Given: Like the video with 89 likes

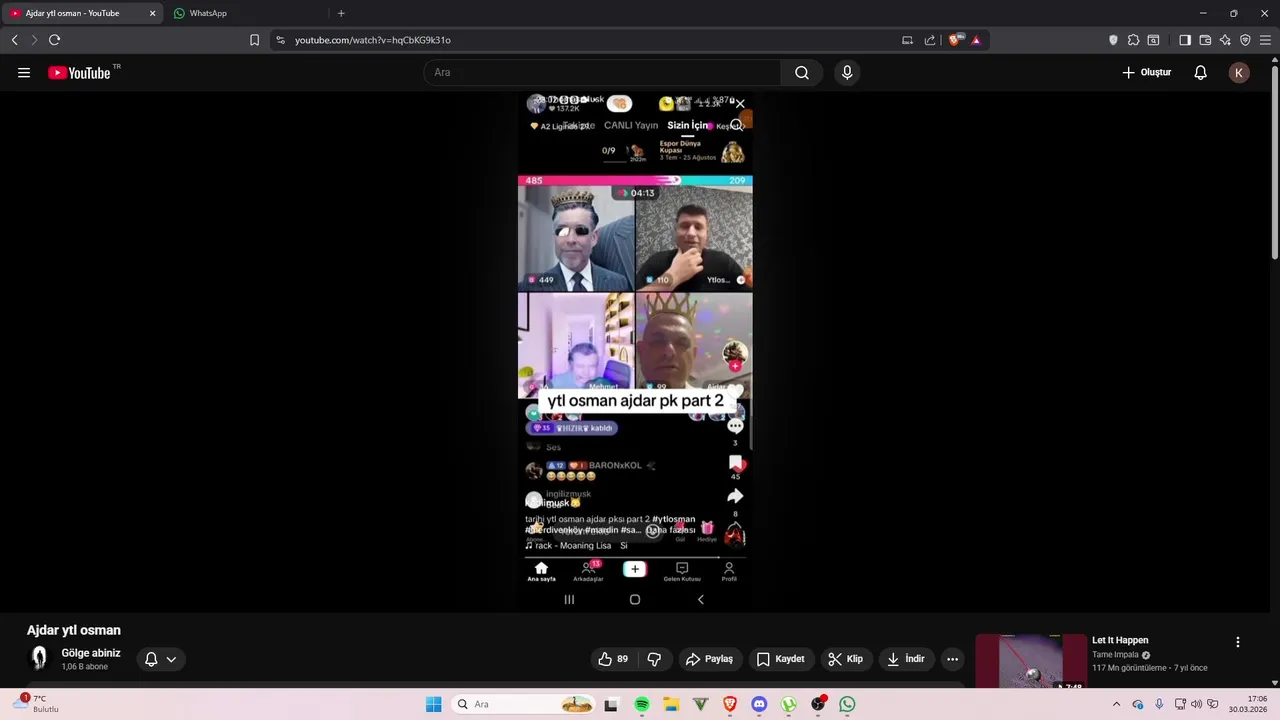Looking at the screenshot, I should 613,659.
